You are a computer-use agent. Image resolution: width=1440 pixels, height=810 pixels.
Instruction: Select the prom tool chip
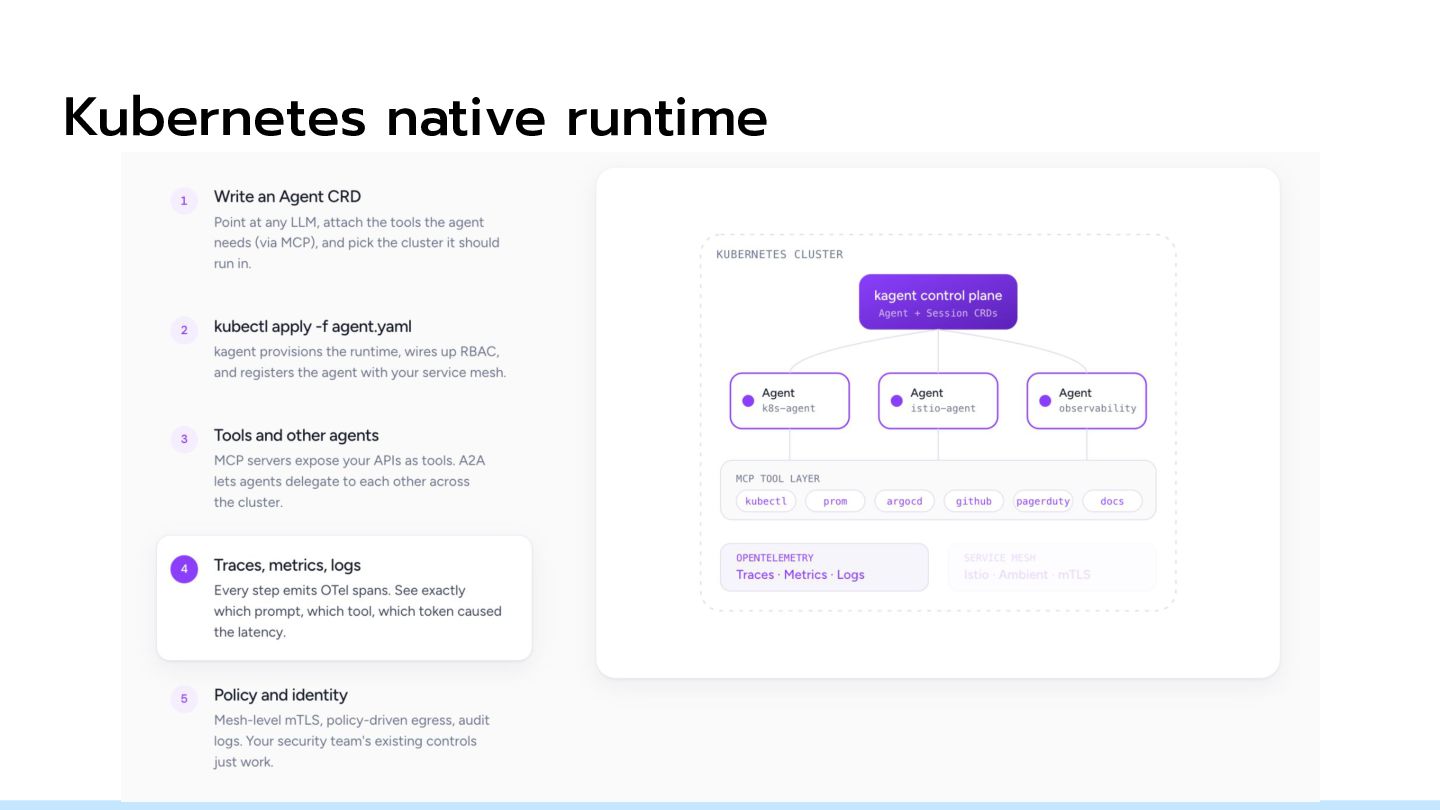coord(835,501)
